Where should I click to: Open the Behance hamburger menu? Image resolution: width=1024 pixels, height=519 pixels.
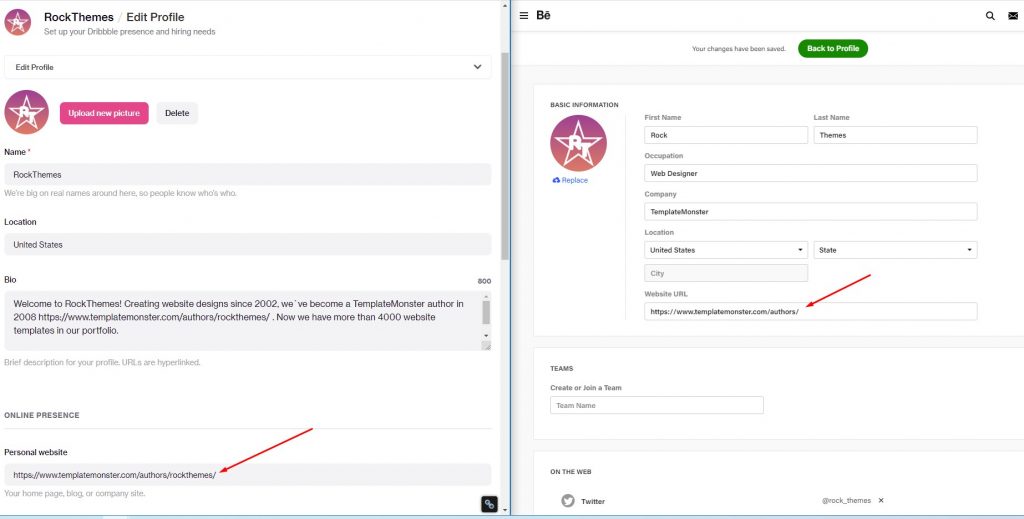coord(525,16)
